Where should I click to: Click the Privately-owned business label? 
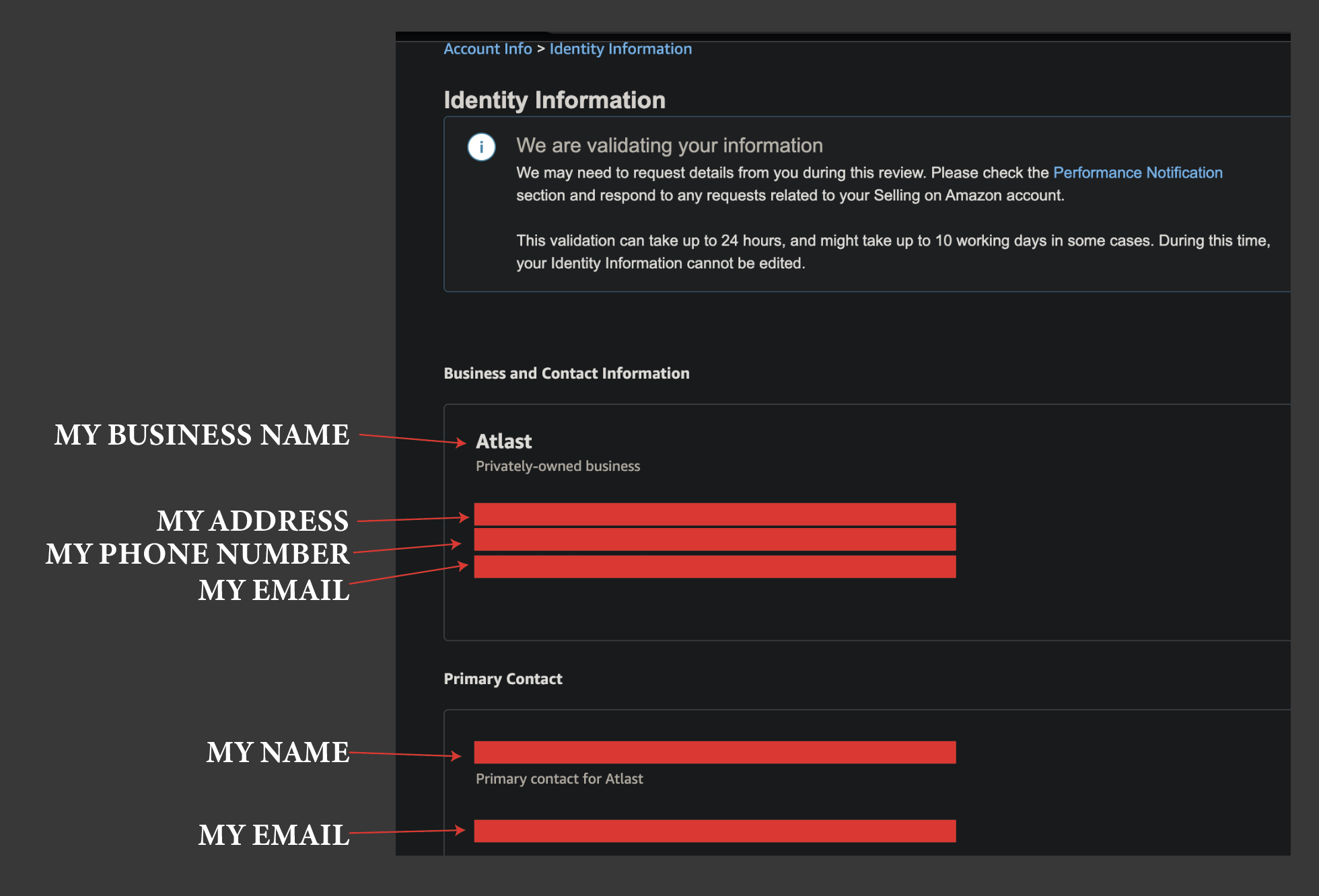558,466
